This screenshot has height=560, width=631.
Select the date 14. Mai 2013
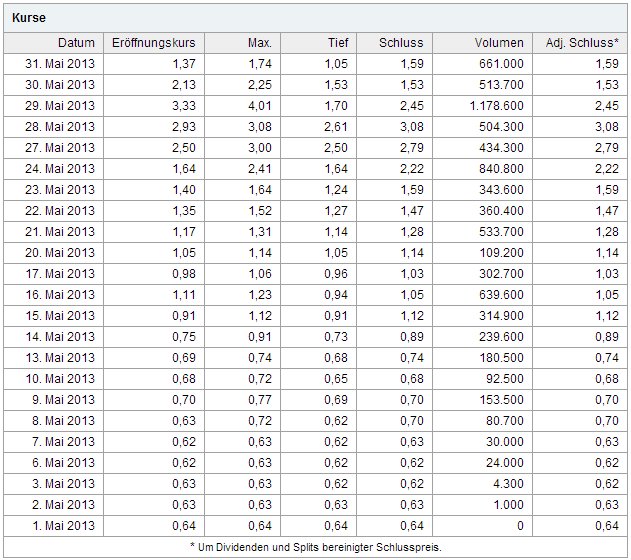[60, 336]
